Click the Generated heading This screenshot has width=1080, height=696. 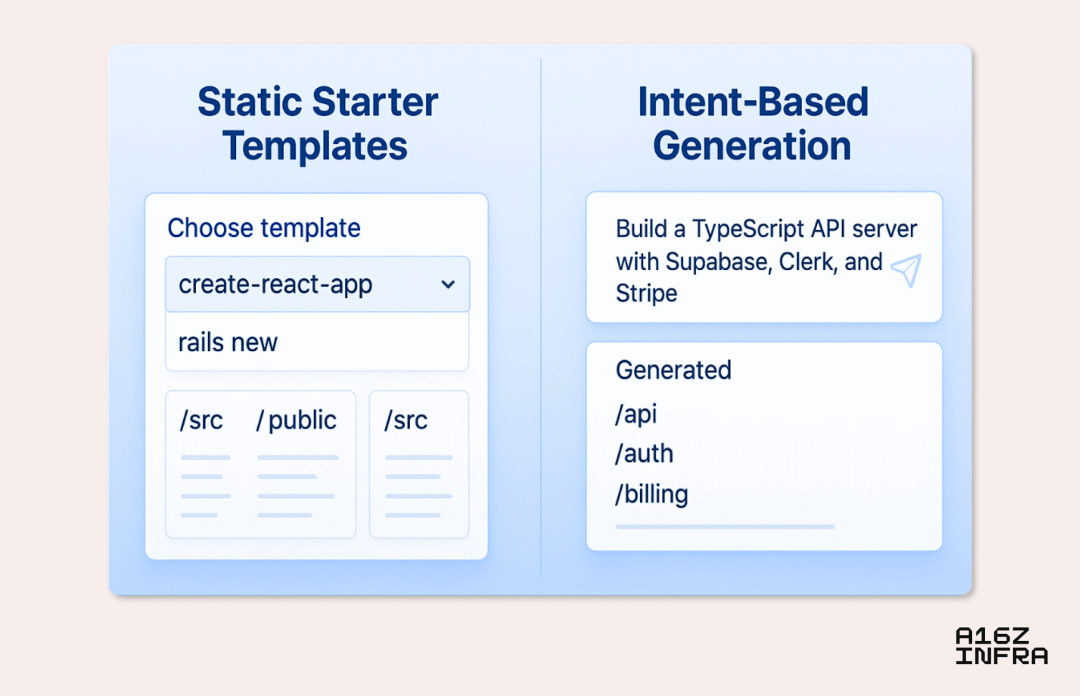[x=673, y=370]
